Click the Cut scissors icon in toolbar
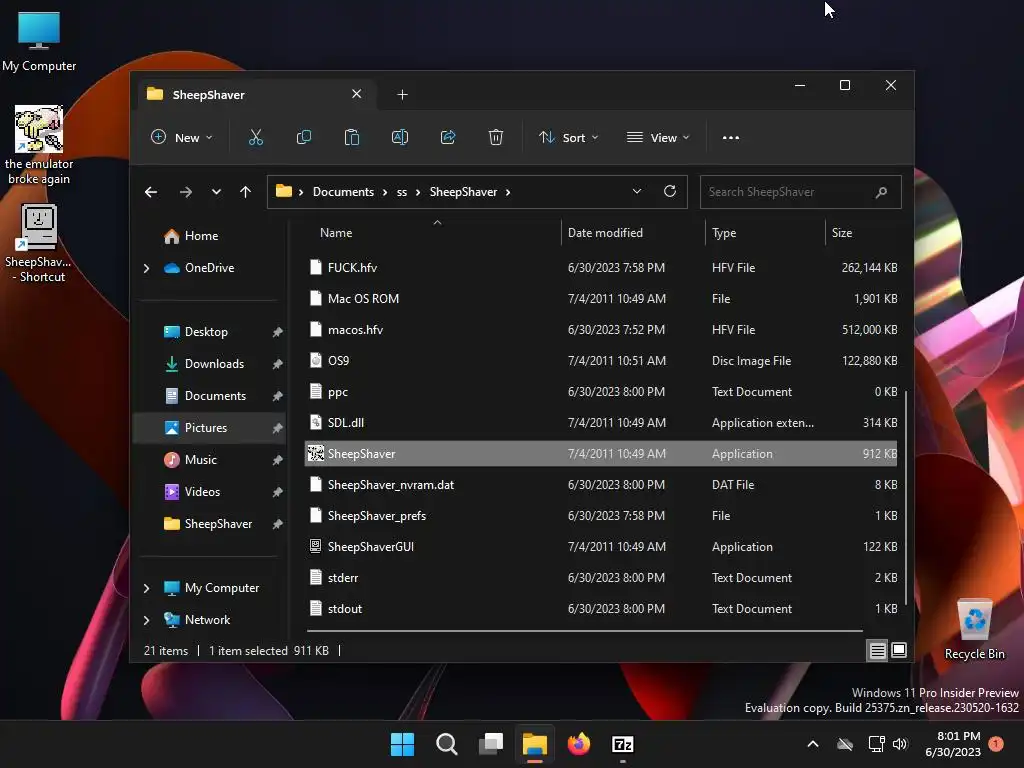 click(255, 137)
